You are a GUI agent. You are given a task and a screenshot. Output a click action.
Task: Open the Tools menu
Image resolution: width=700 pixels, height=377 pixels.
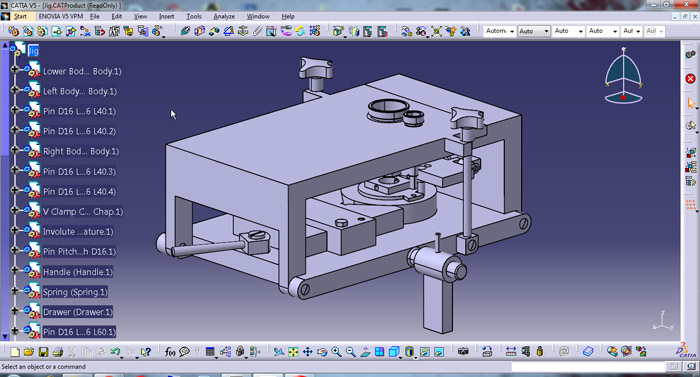[194, 17]
